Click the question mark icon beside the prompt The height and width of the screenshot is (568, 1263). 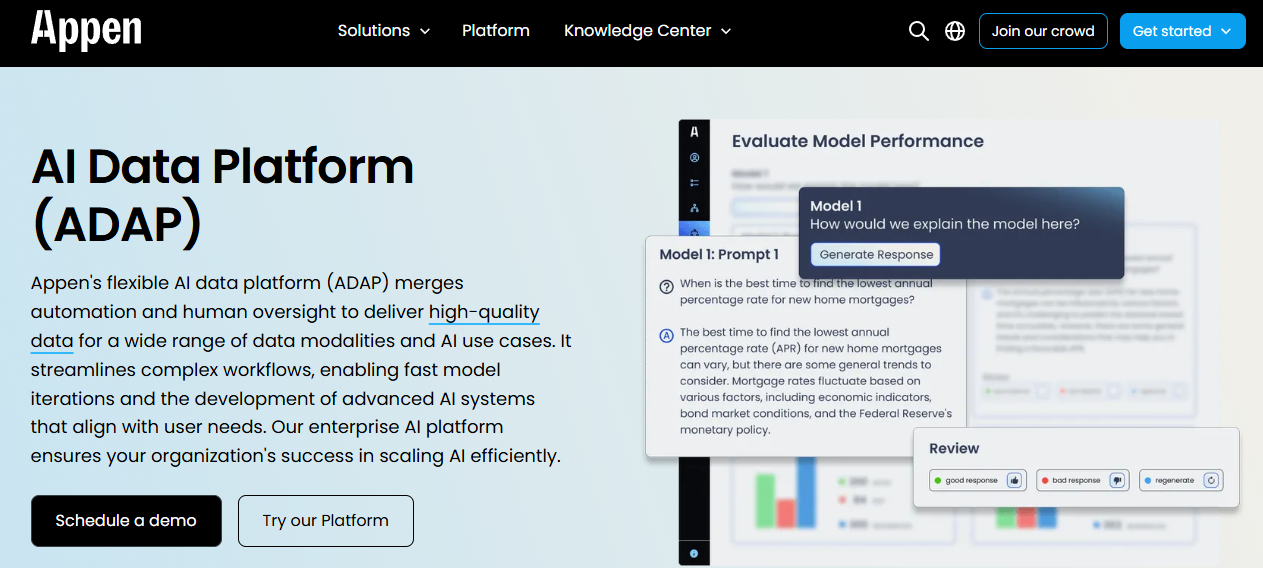point(667,287)
